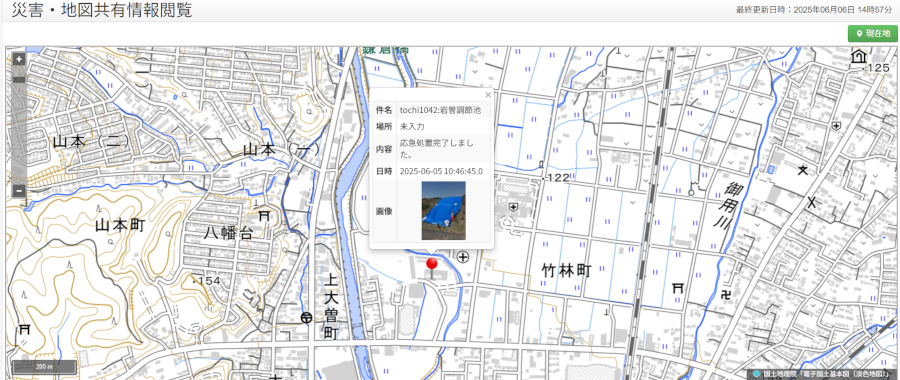The height and width of the screenshot is (380, 900).
Task: Click the 現在地 current location button
Action: [x=872, y=33]
